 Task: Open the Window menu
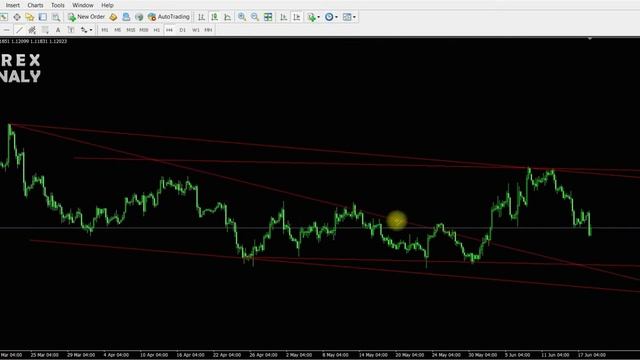(83, 5)
